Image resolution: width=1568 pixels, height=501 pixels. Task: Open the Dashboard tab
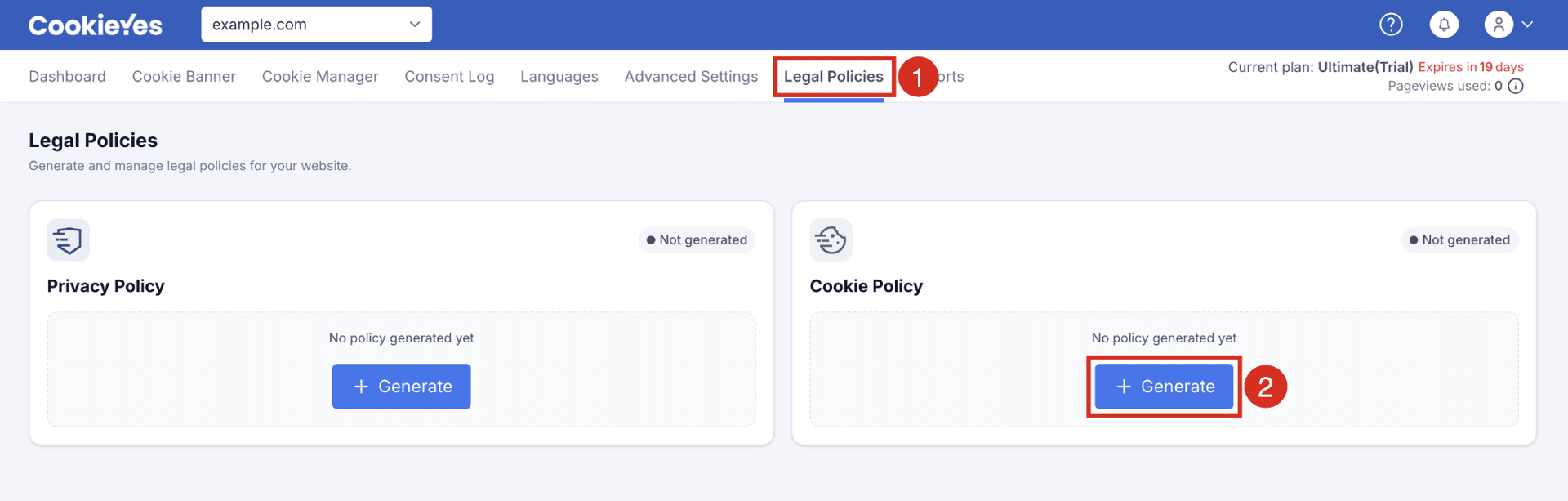[67, 76]
